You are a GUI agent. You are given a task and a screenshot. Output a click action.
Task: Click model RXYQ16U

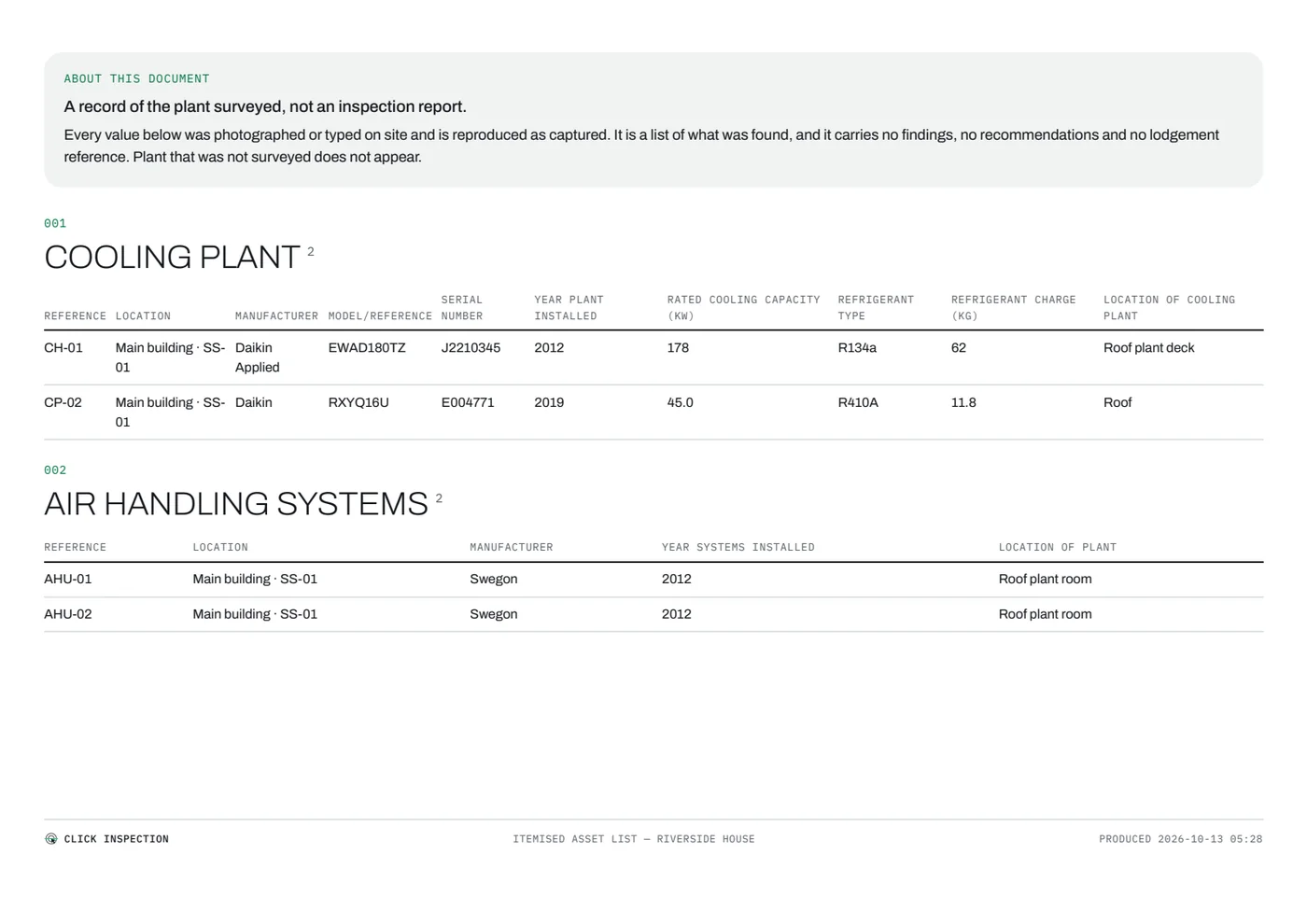click(x=358, y=402)
